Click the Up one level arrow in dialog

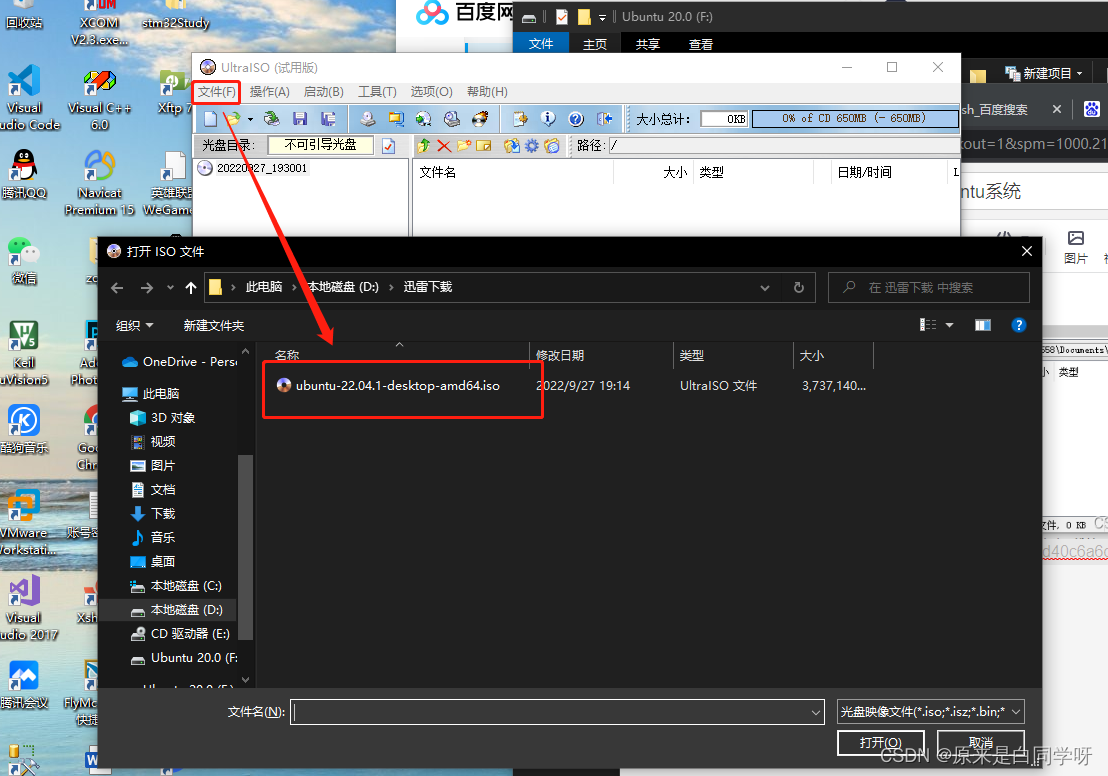click(x=191, y=288)
